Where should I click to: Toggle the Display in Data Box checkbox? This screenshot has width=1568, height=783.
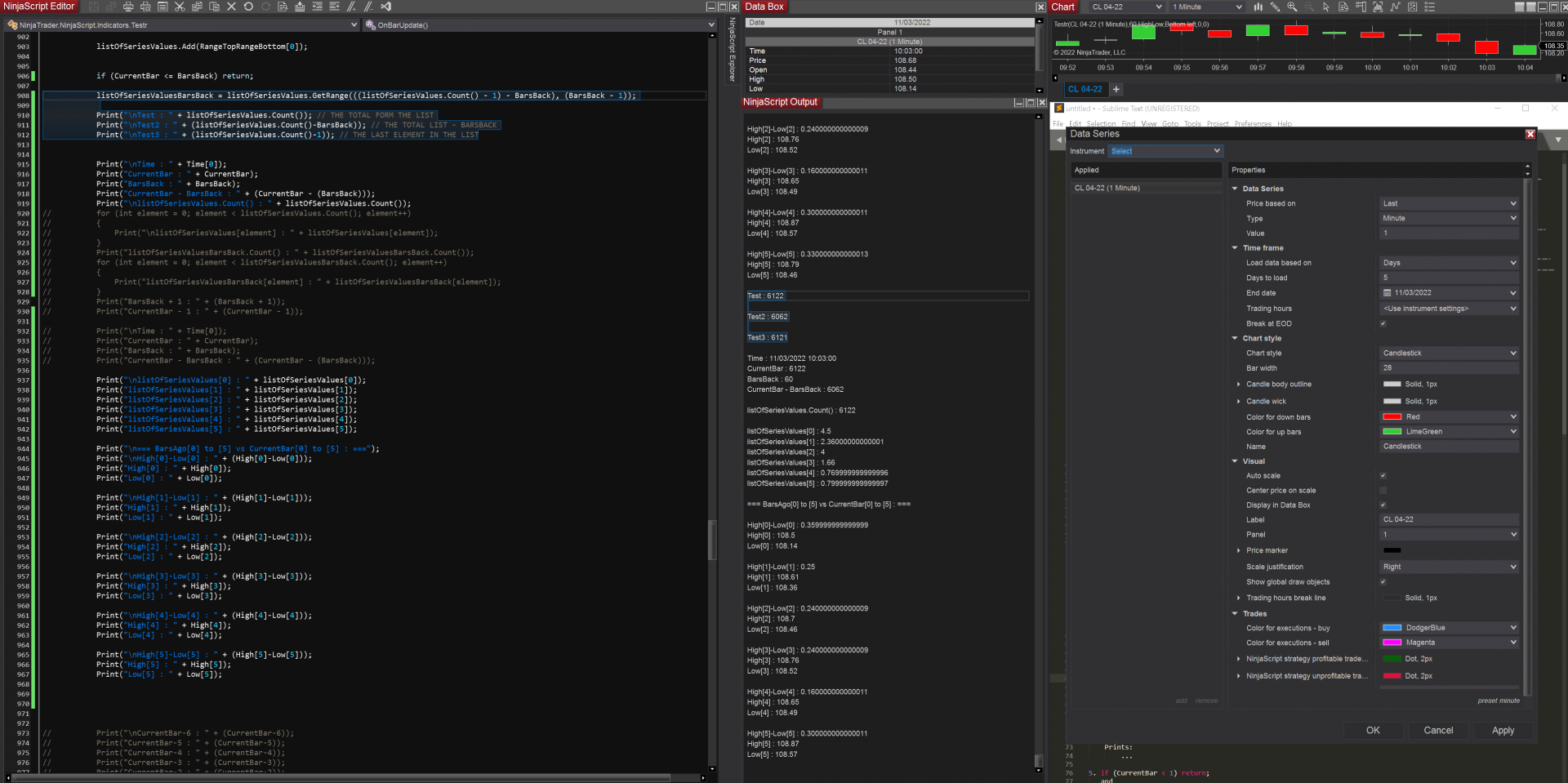click(1383, 505)
